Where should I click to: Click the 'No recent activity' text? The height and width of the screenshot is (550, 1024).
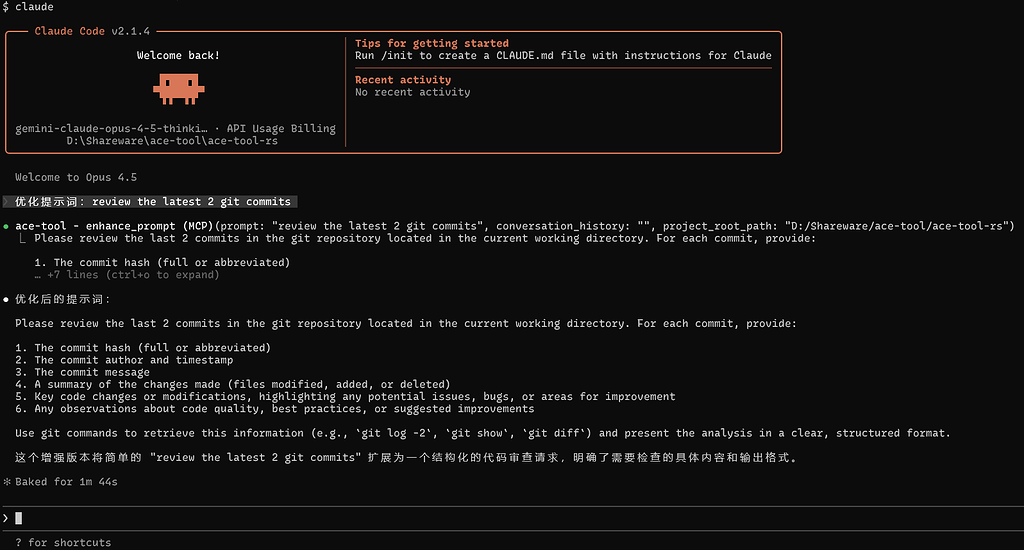(413, 92)
